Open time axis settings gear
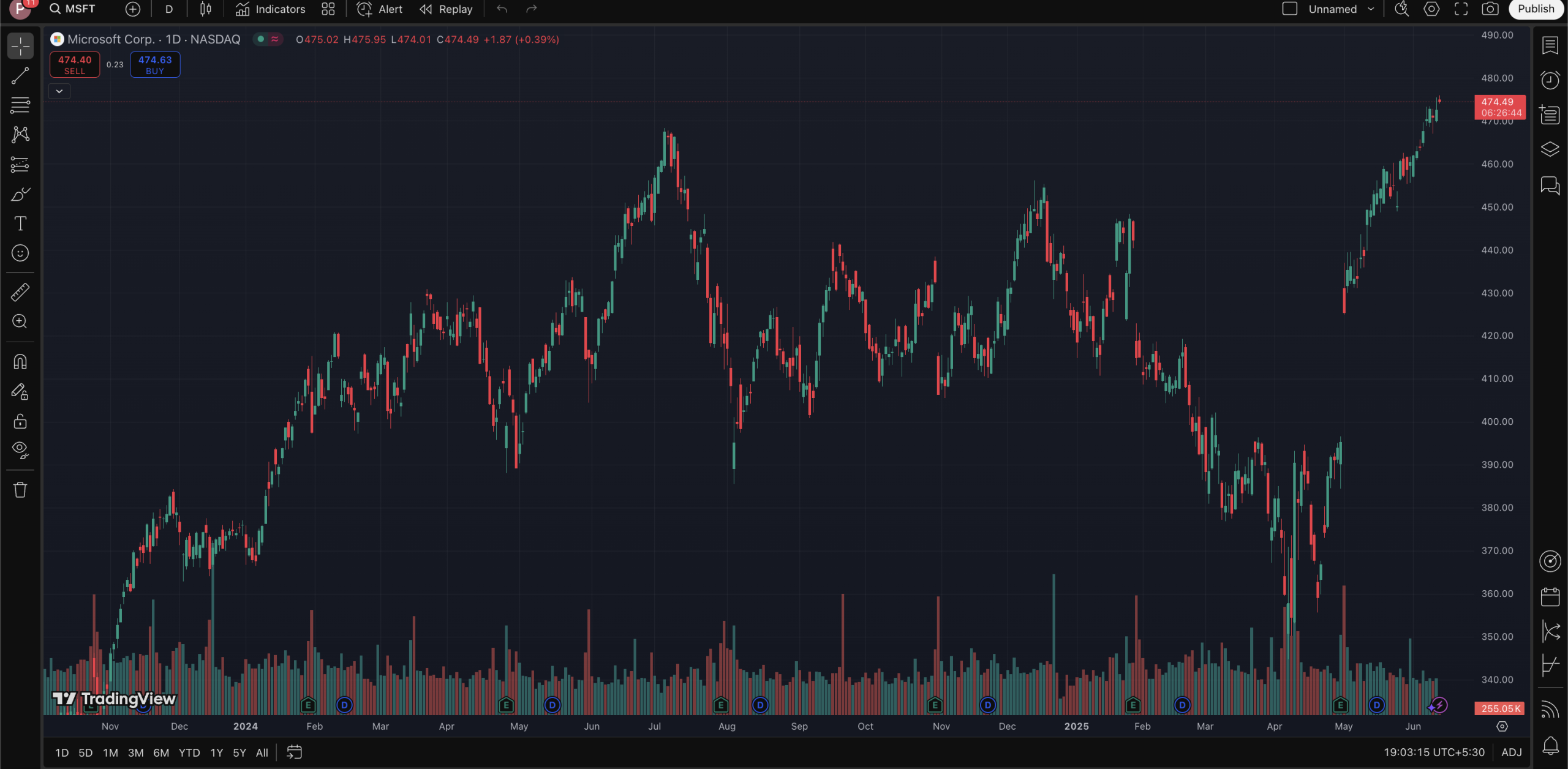Screen dimensions: 1568x769 1502,727
